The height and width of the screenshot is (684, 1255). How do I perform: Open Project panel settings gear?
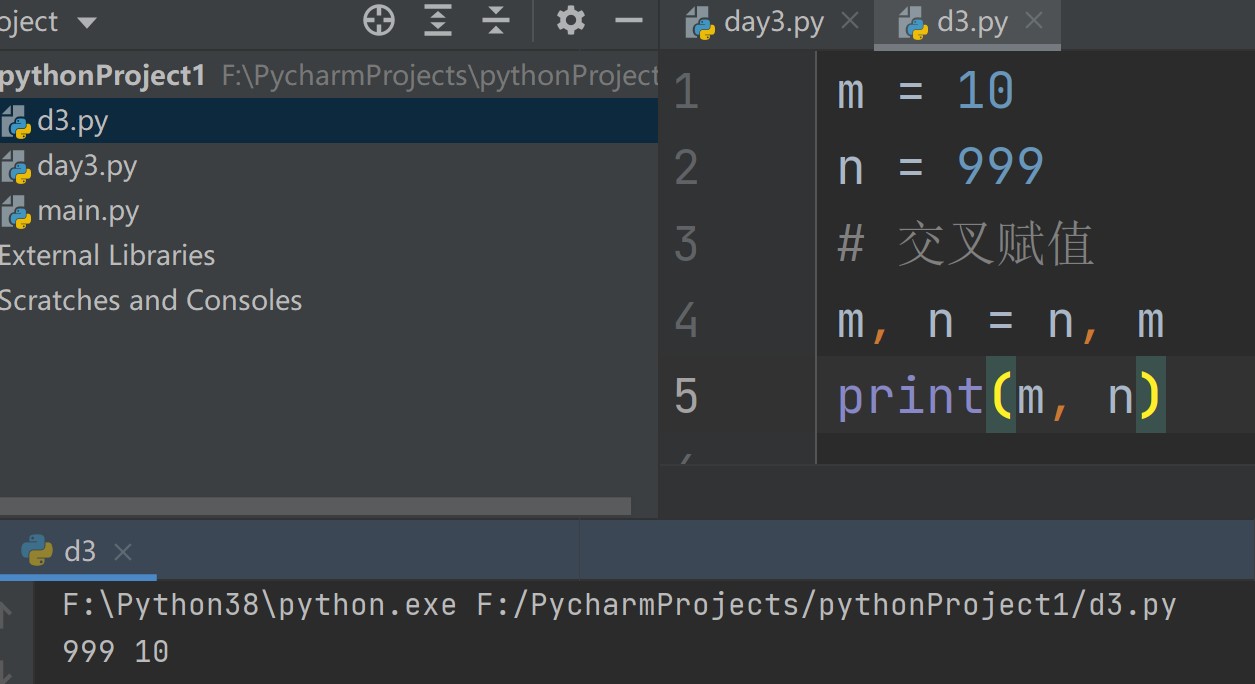[x=570, y=20]
